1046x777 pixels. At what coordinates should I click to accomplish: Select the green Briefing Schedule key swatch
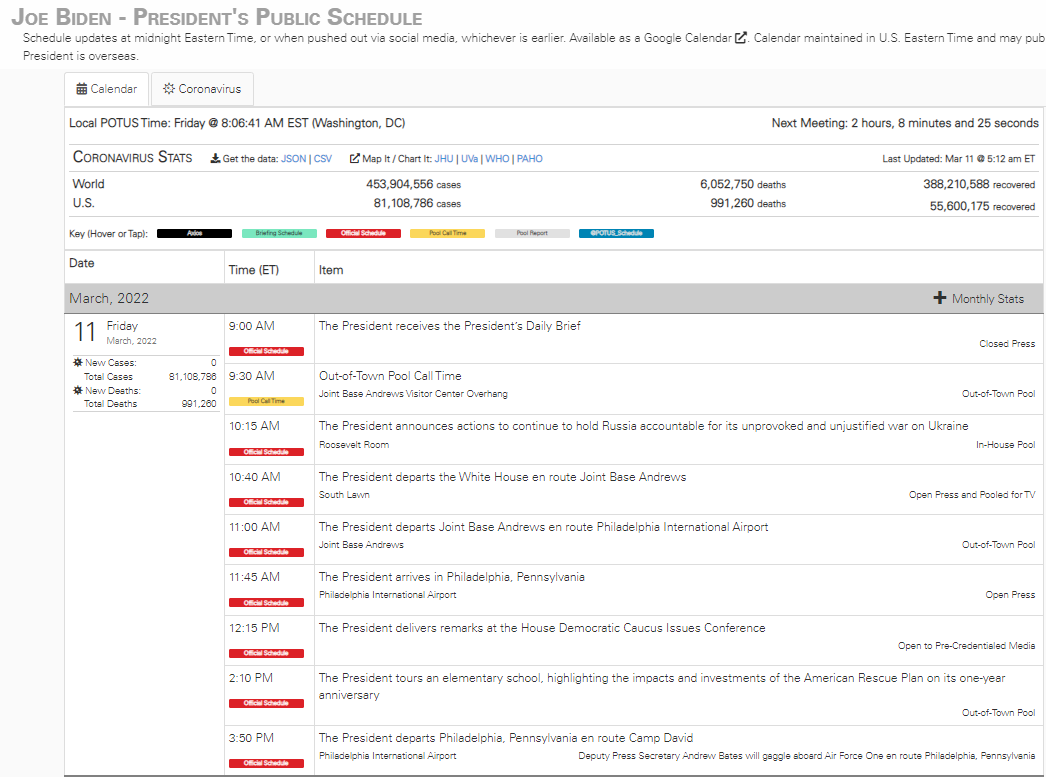[279, 233]
